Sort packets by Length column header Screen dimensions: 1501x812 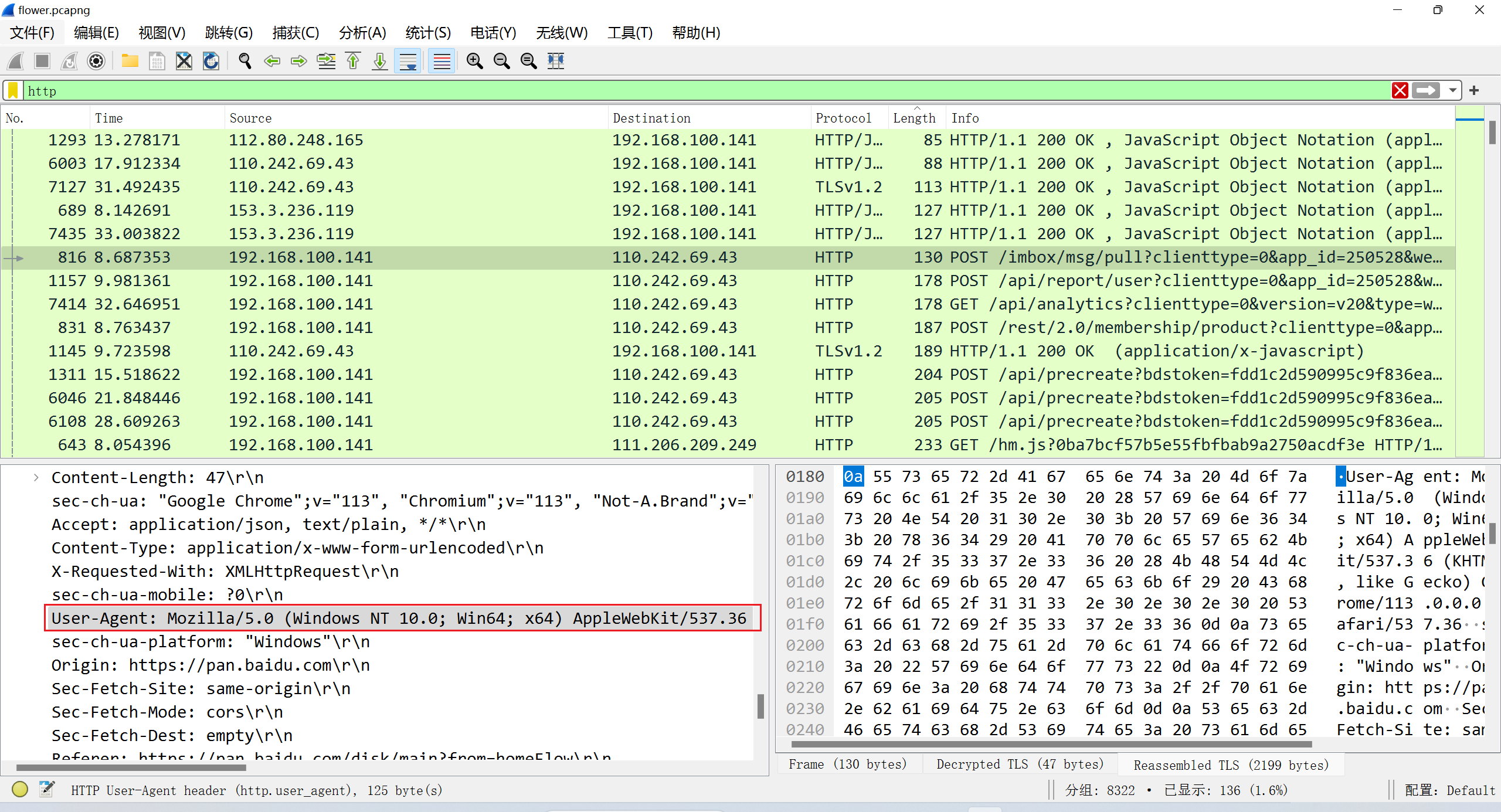(913, 118)
